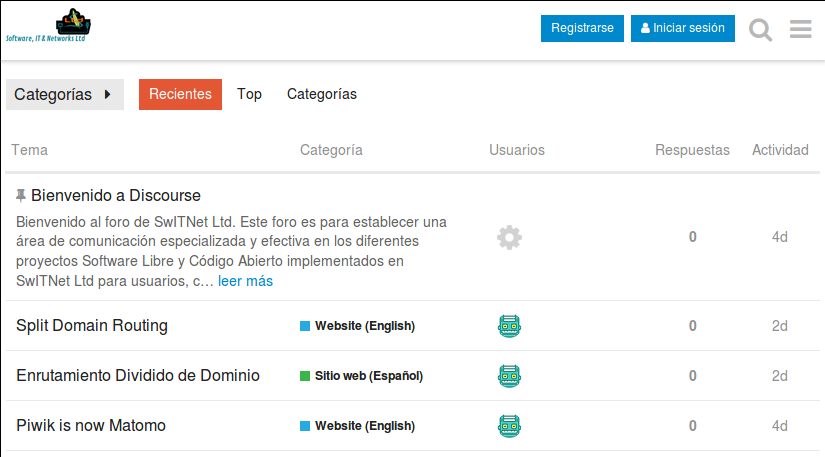The width and height of the screenshot is (825, 457).
Task: Click the pin icon beside Bienvenido a Discourse
Action: pos(21,196)
